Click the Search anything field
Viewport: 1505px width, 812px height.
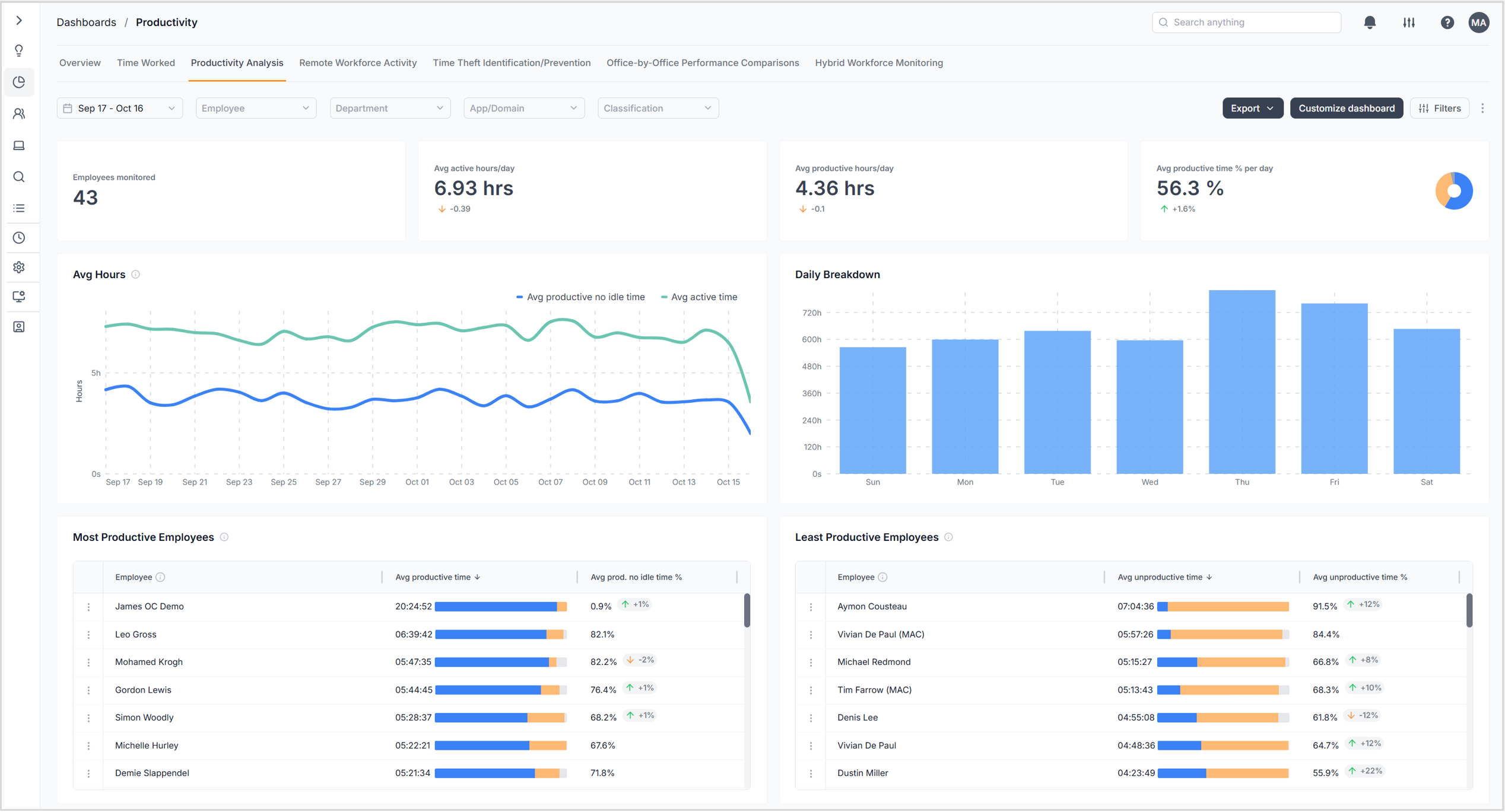point(1246,23)
